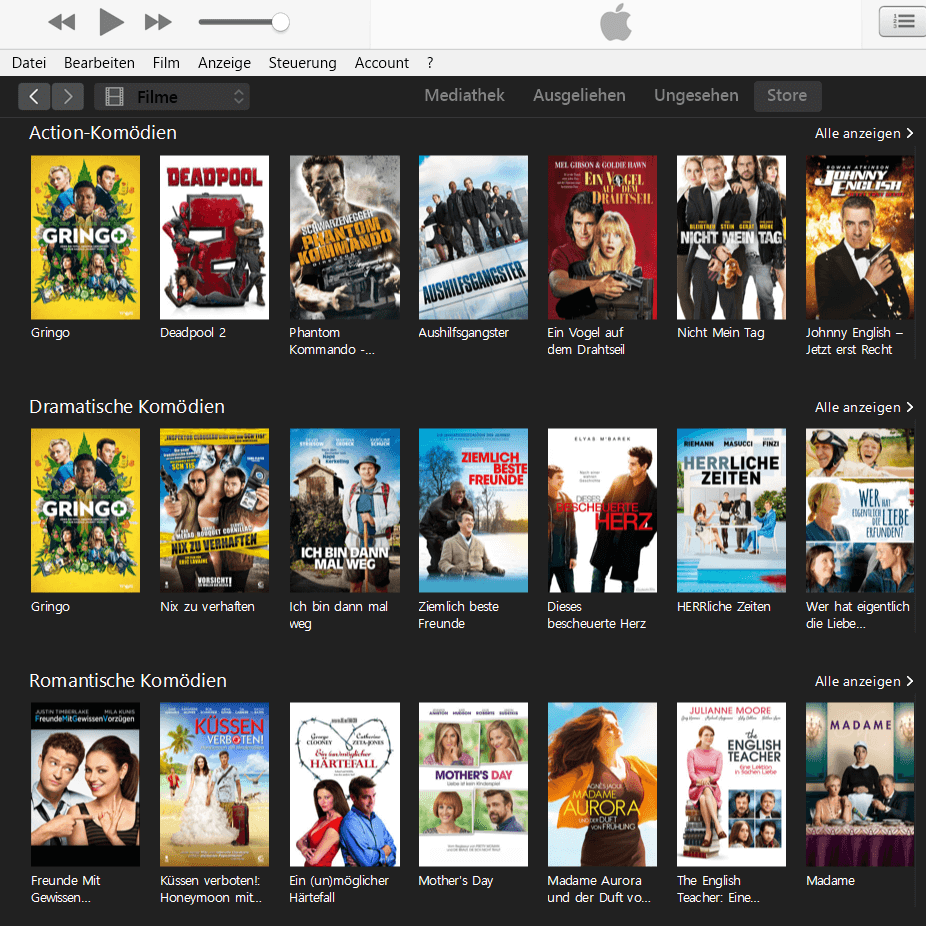Image resolution: width=926 pixels, height=926 pixels.
Task: Open the ? help menu
Action: click(x=430, y=63)
